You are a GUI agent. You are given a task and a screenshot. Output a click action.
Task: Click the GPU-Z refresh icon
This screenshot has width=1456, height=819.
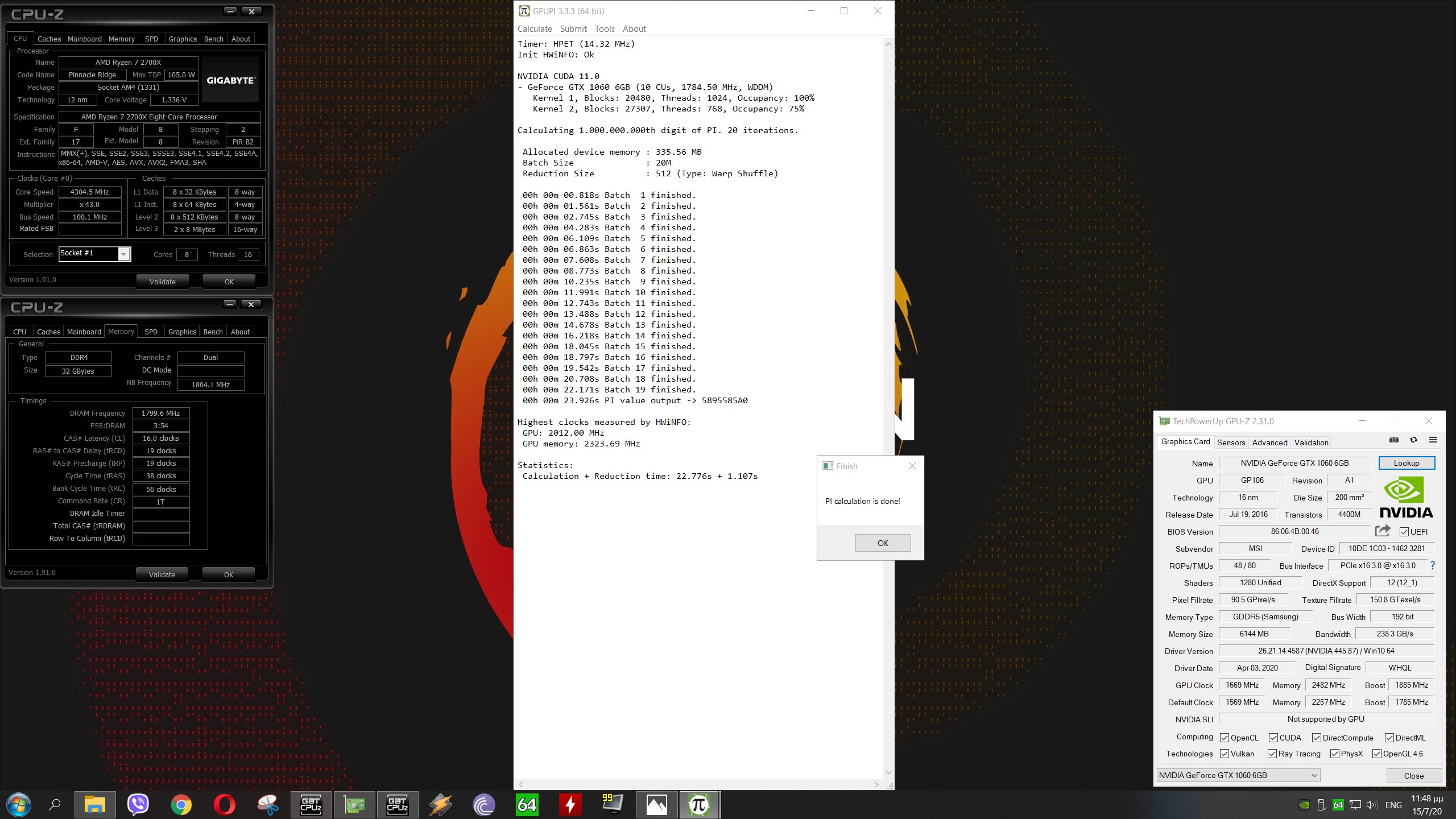coord(1413,440)
